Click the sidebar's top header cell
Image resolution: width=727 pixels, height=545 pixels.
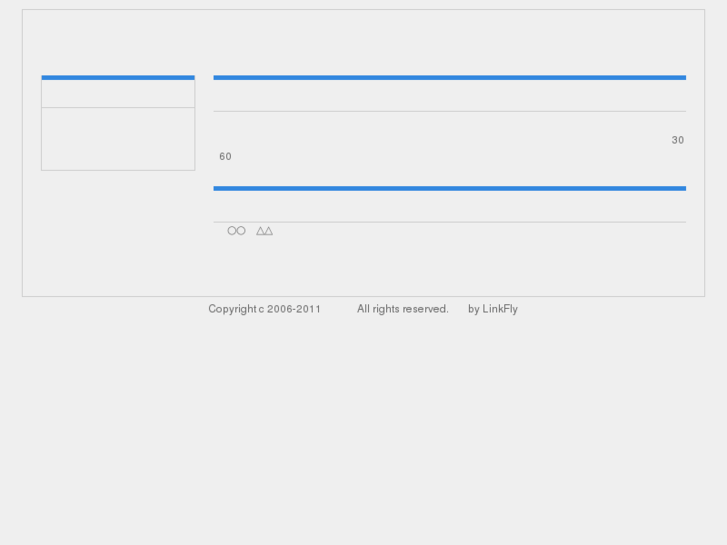[x=118, y=94]
